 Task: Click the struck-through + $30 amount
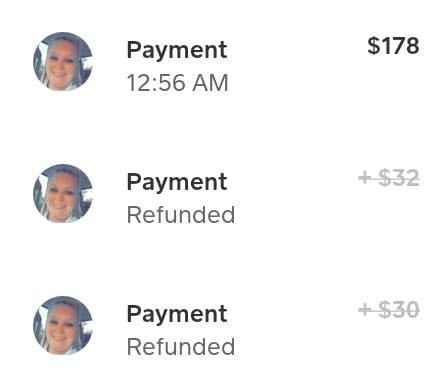389,310
